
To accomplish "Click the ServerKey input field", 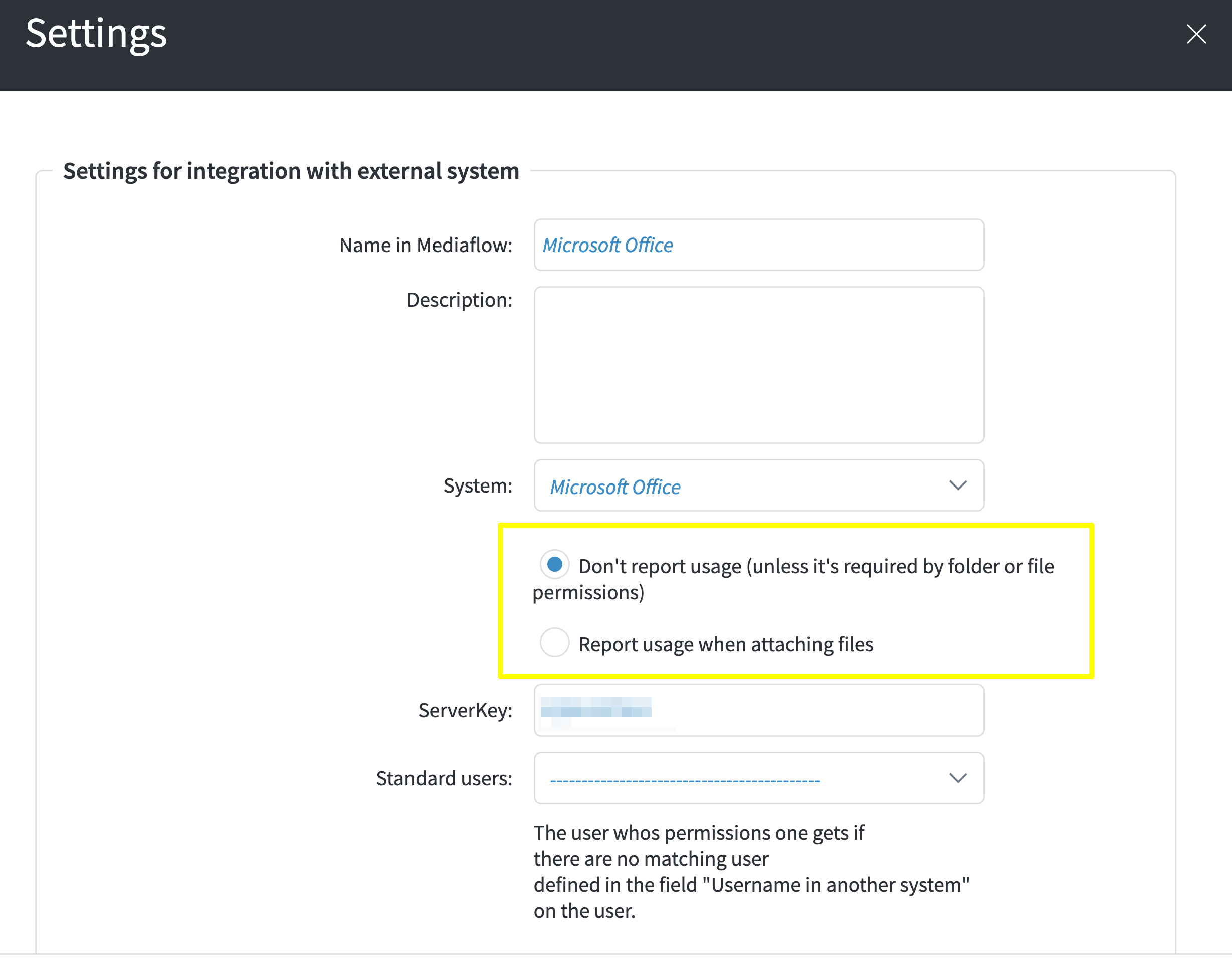I will (x=759, y=710).
